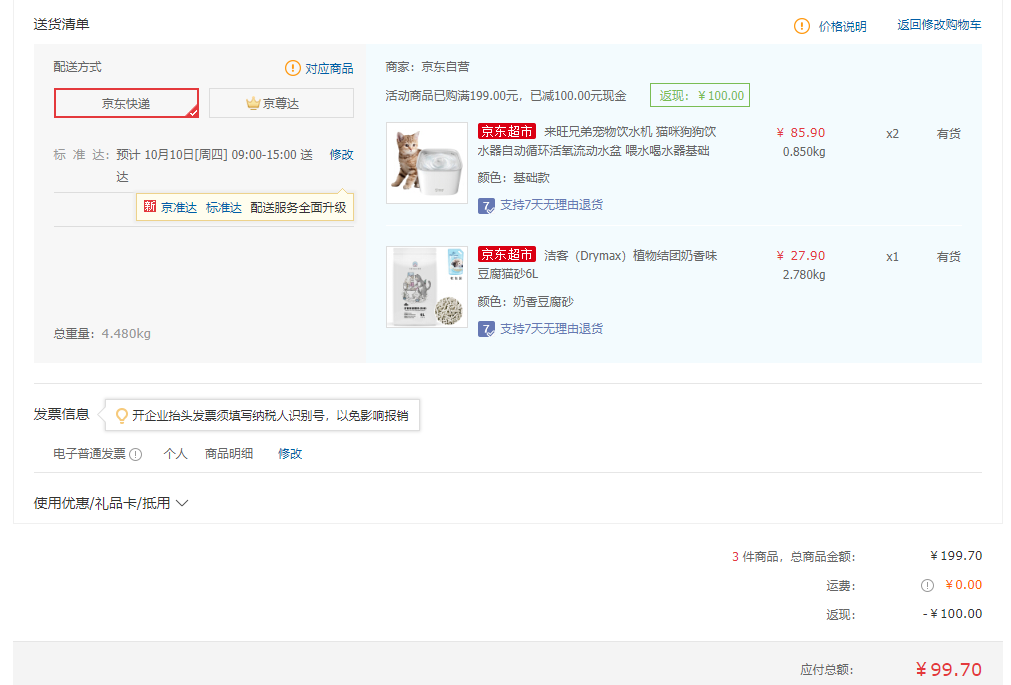
Task: Click the 个人 invoice type text
Action: point(175,454)
